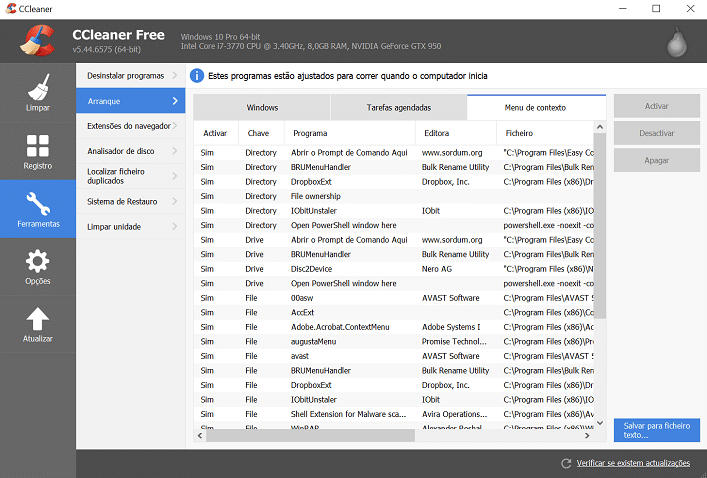
Task: Open Sistema de Restauro
Action: click(x=130, y=202)
